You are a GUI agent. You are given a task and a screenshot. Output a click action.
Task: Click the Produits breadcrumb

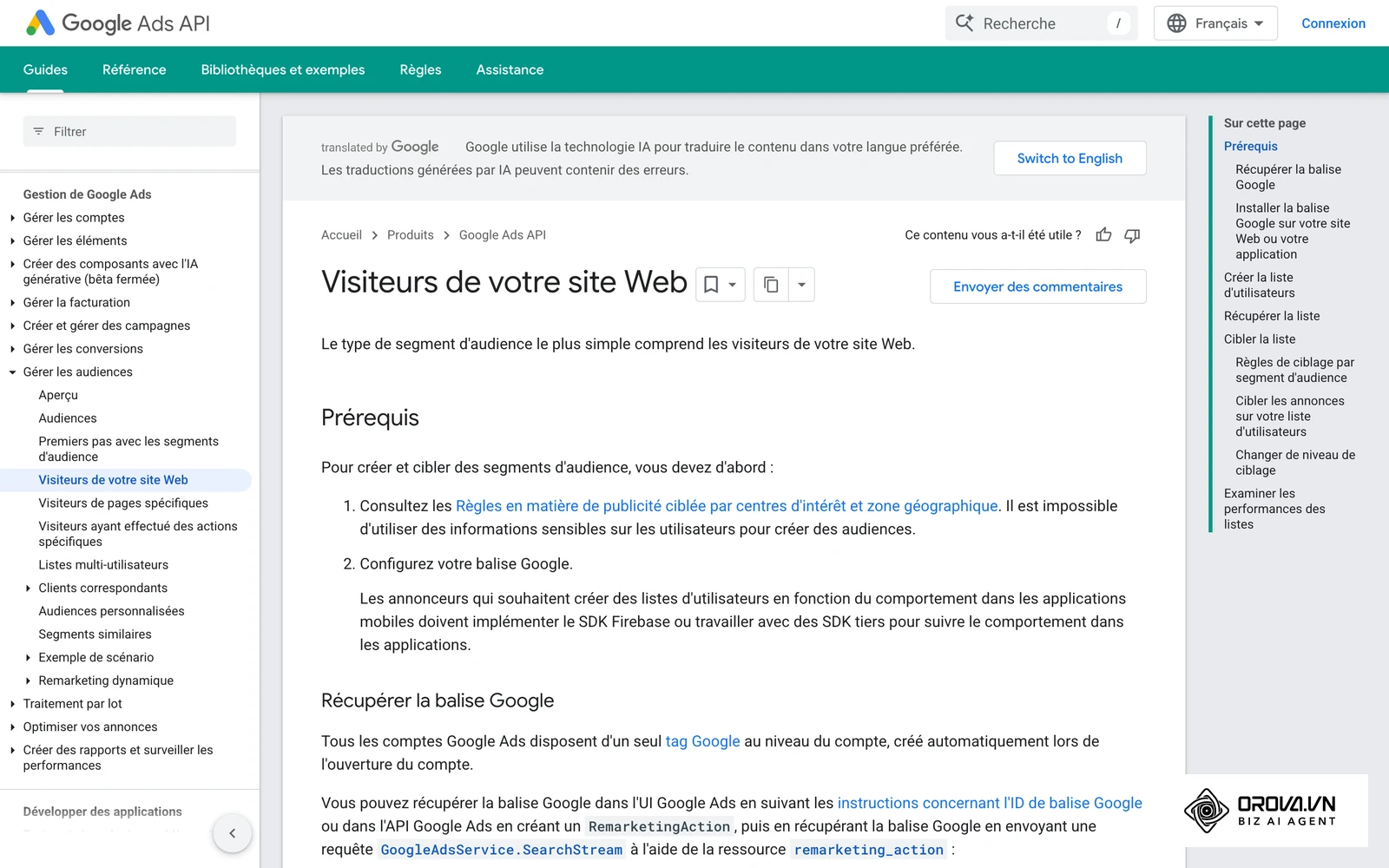pyautogui.click(x=410, y=235)
